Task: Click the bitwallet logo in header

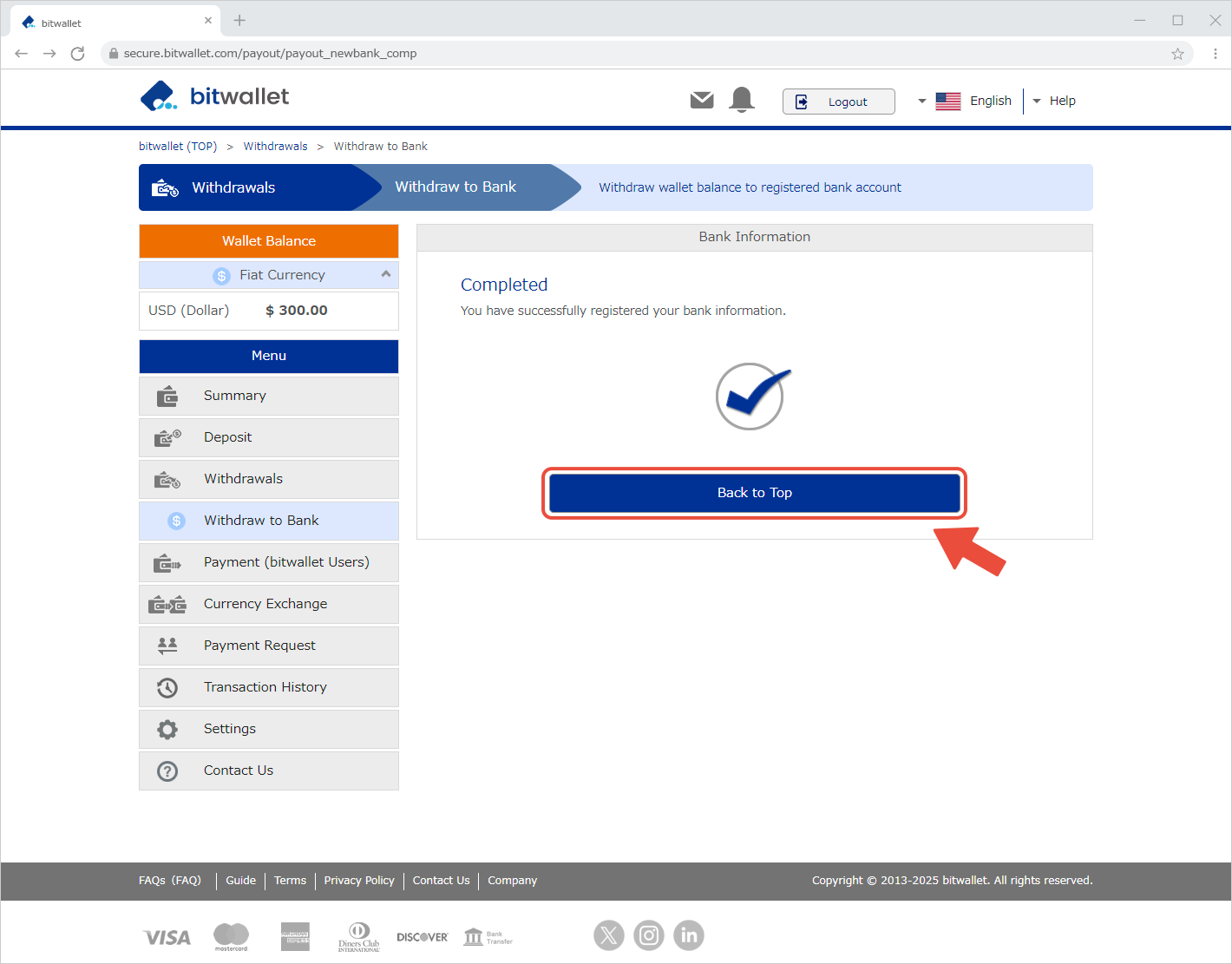Action: pos(214,96)
